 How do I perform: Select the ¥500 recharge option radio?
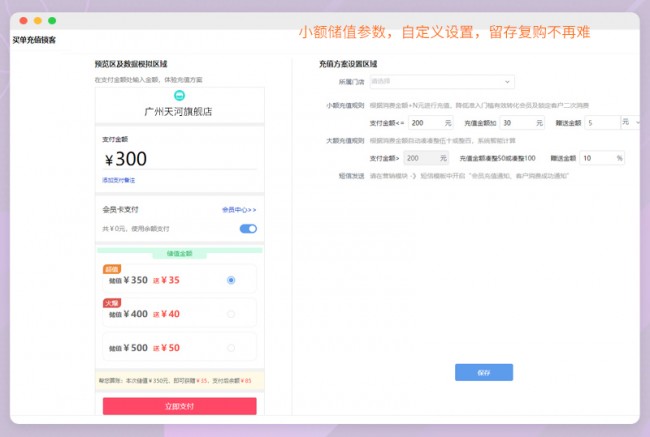coord(231,348)
